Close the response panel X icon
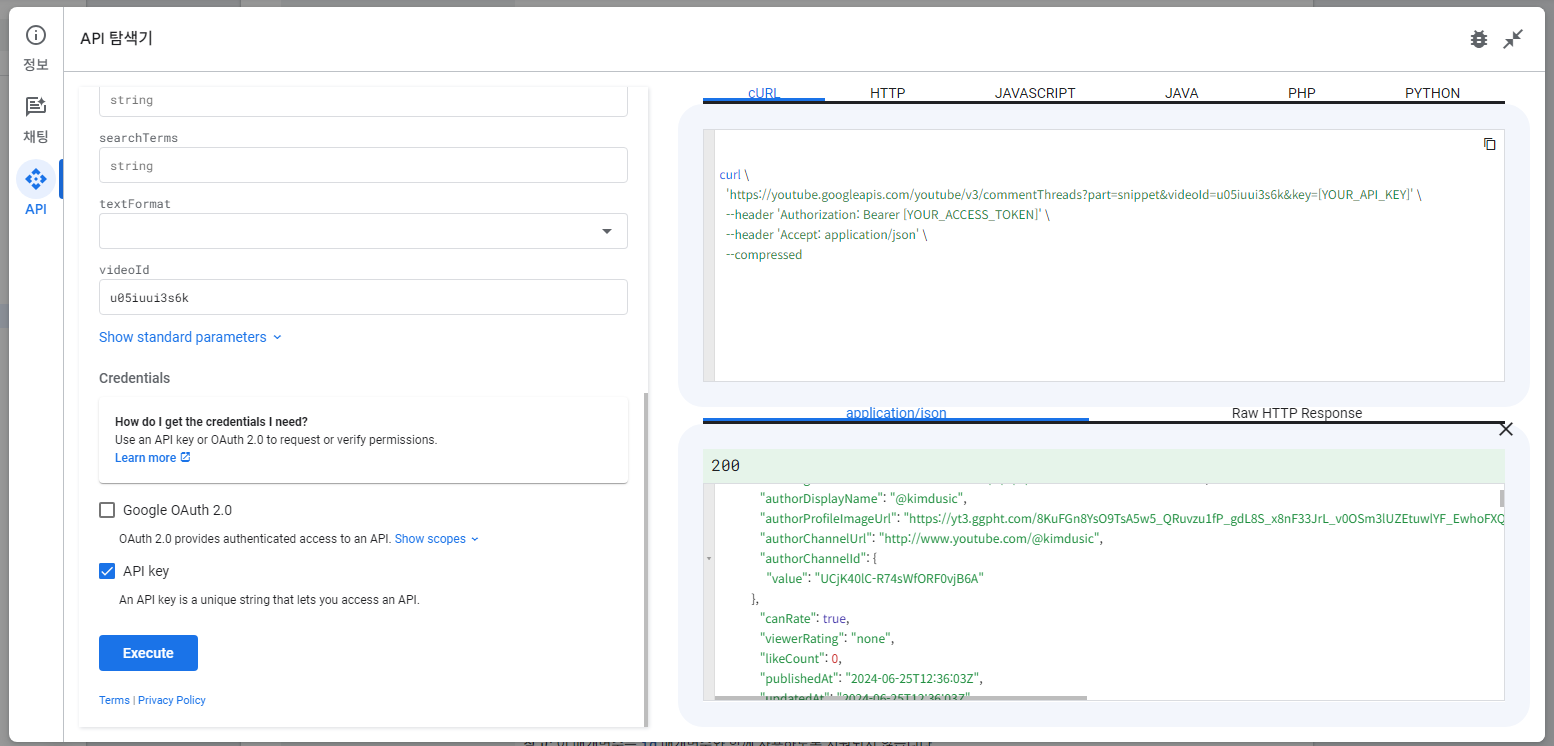Screen dimensions: 1554x746 [x=1506, y=430]
